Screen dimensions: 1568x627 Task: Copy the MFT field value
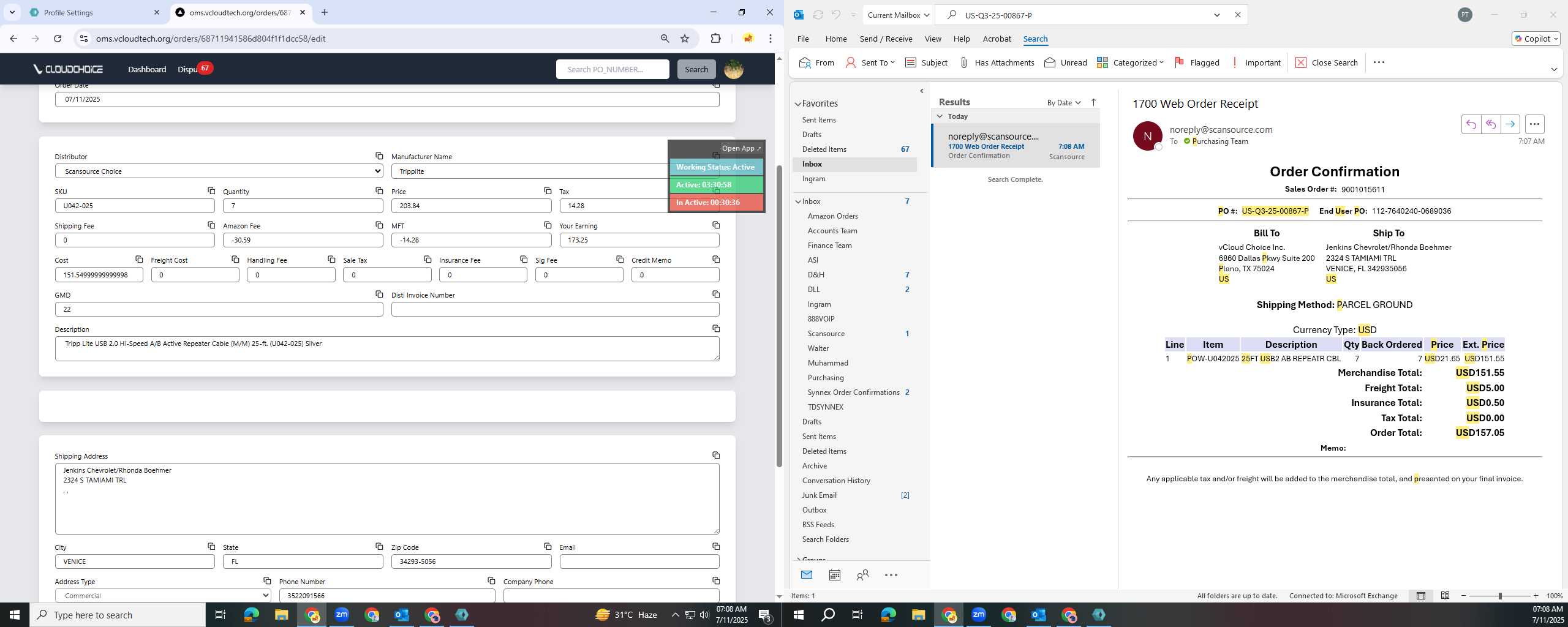(x=548, y=225)
